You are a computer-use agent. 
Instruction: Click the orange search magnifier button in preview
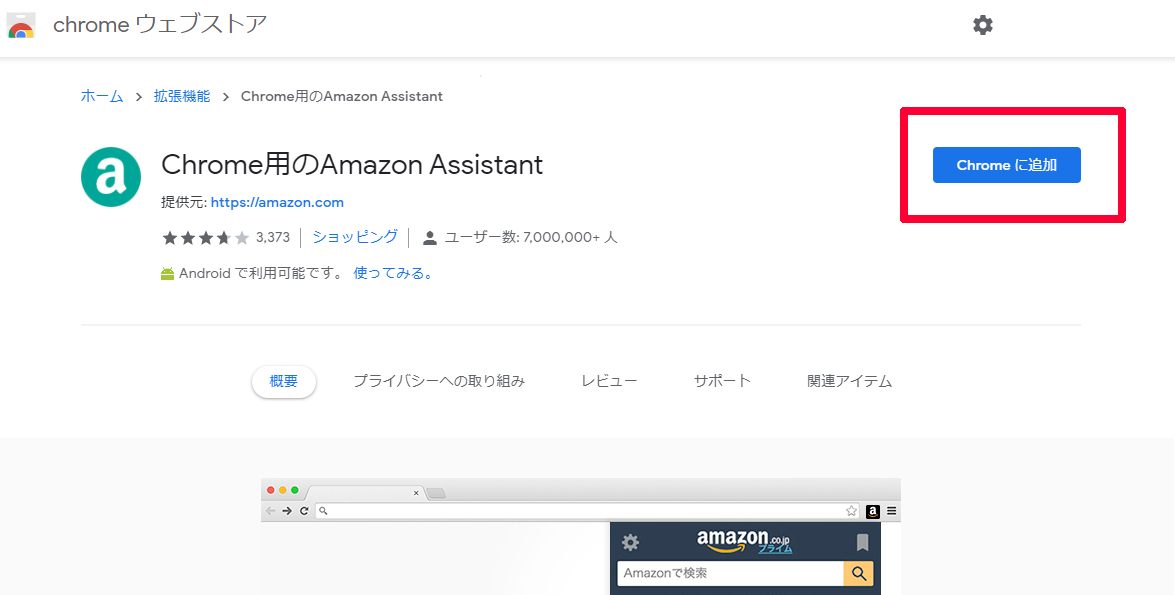(859, 574)
